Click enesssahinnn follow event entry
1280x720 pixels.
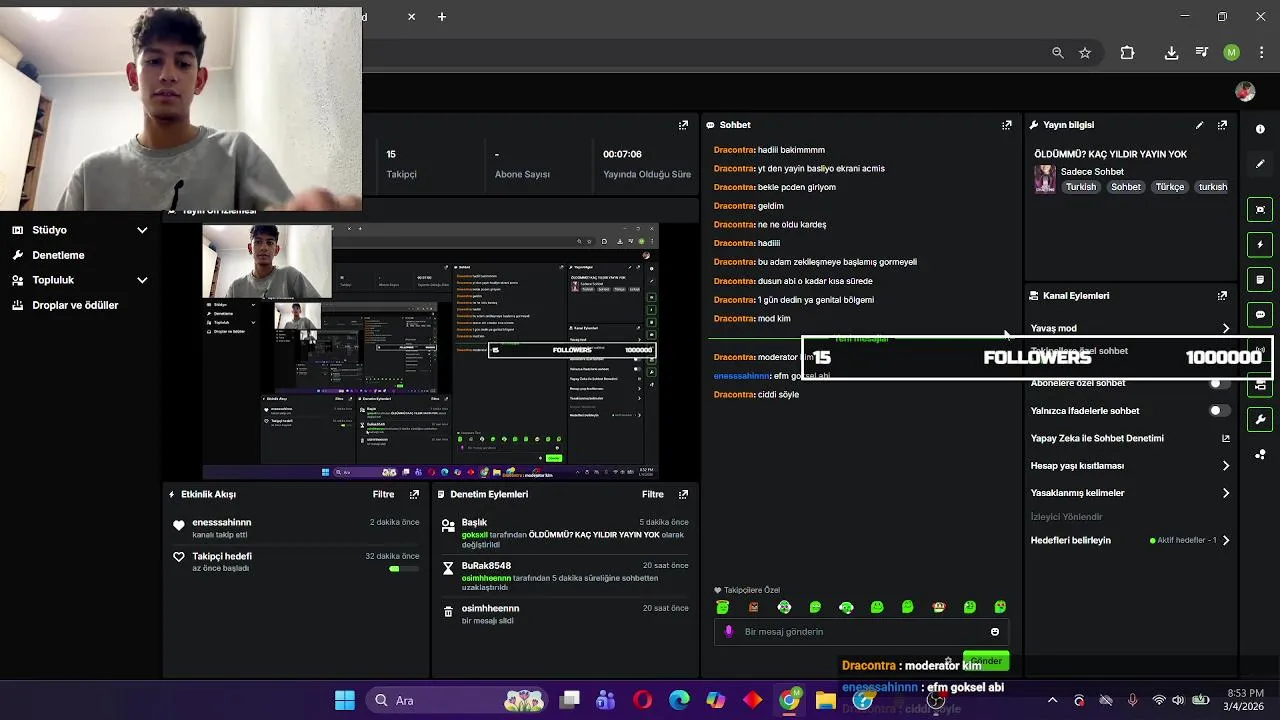(296, 528)
